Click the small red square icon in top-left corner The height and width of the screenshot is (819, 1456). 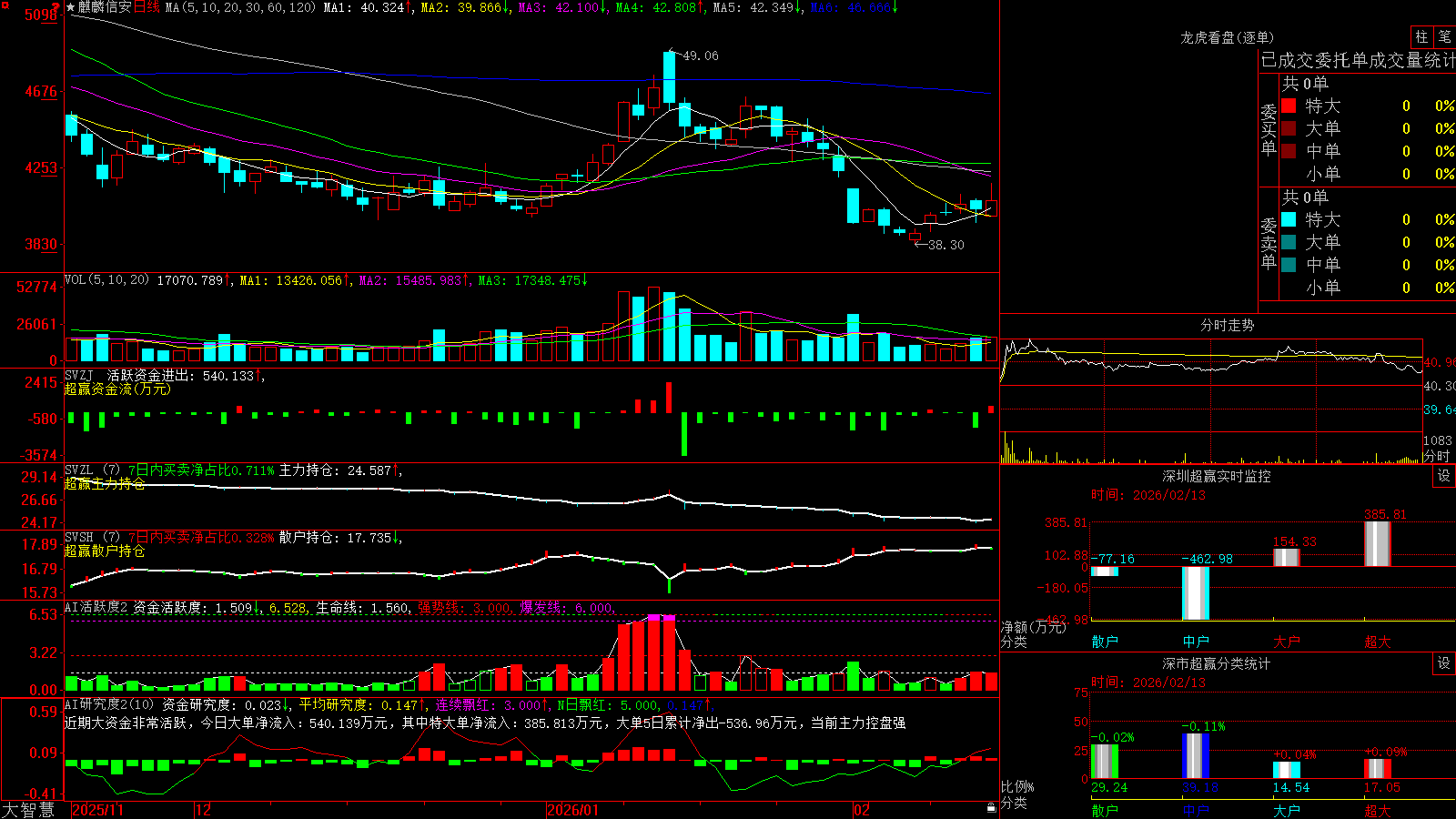[x=4, y=5]
